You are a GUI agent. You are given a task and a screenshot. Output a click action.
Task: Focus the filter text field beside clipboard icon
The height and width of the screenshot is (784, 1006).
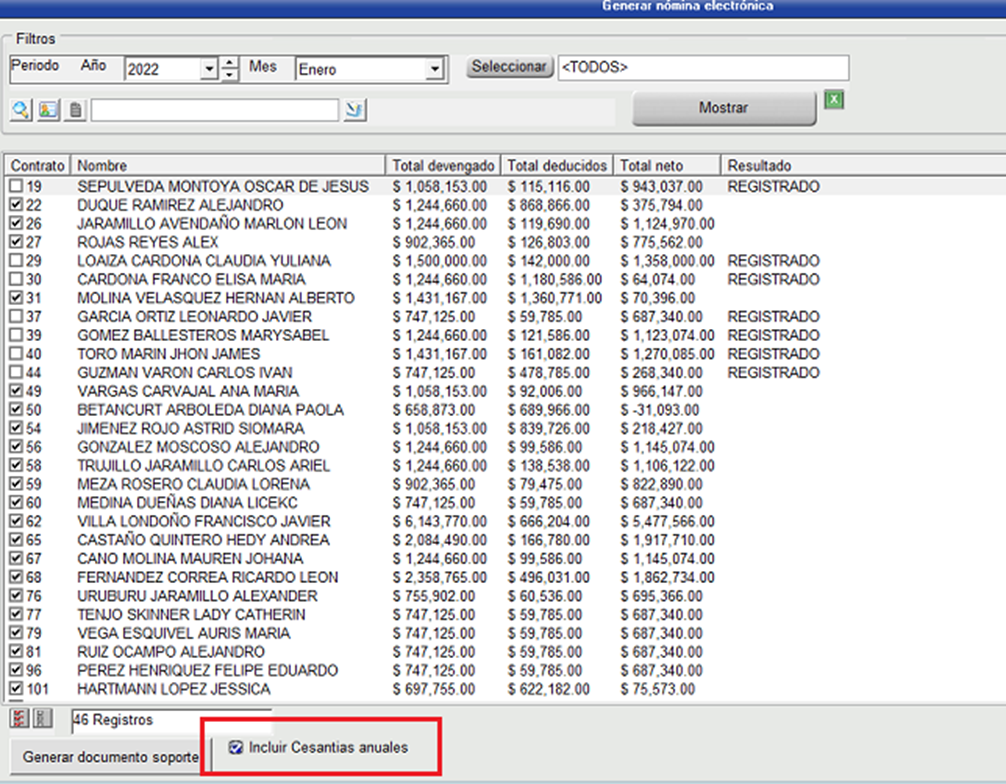pyautogui.click(x=214, y=110)
